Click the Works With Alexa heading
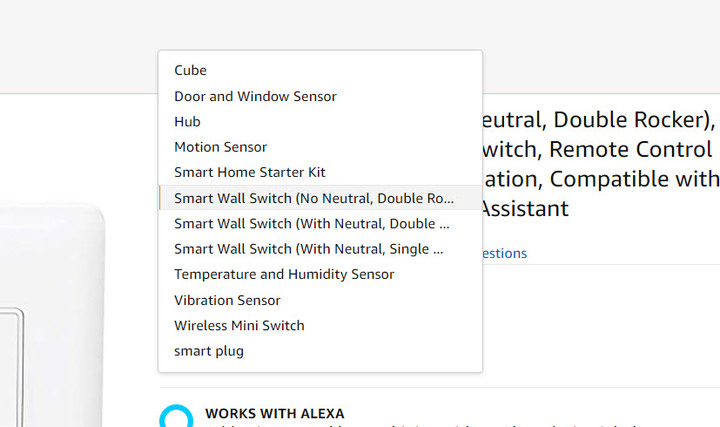The height and width of the screenshot is (427, 720). [x=275, y=414]
